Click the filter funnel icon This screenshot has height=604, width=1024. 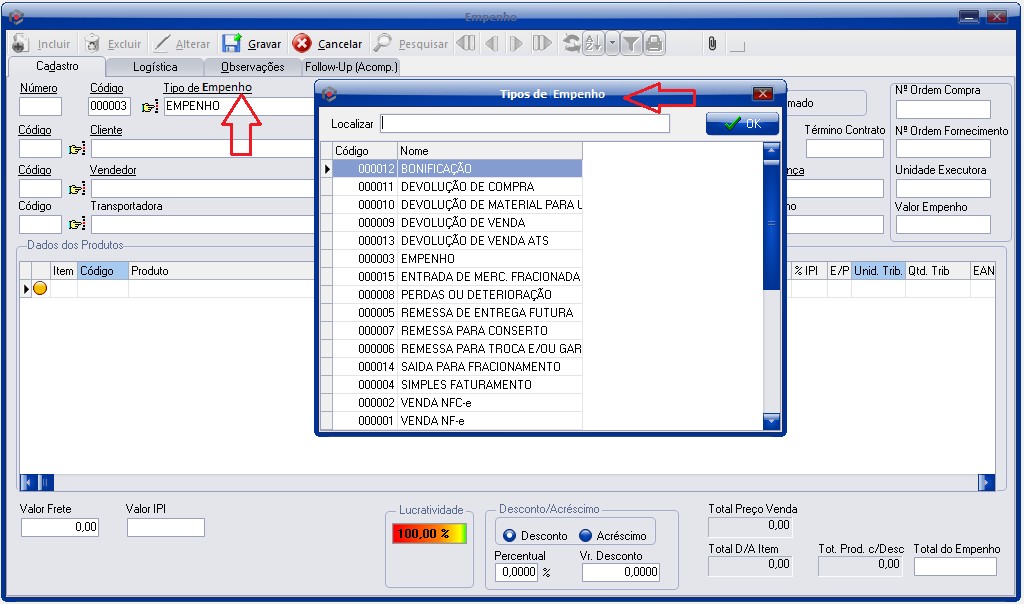point(631,43)
